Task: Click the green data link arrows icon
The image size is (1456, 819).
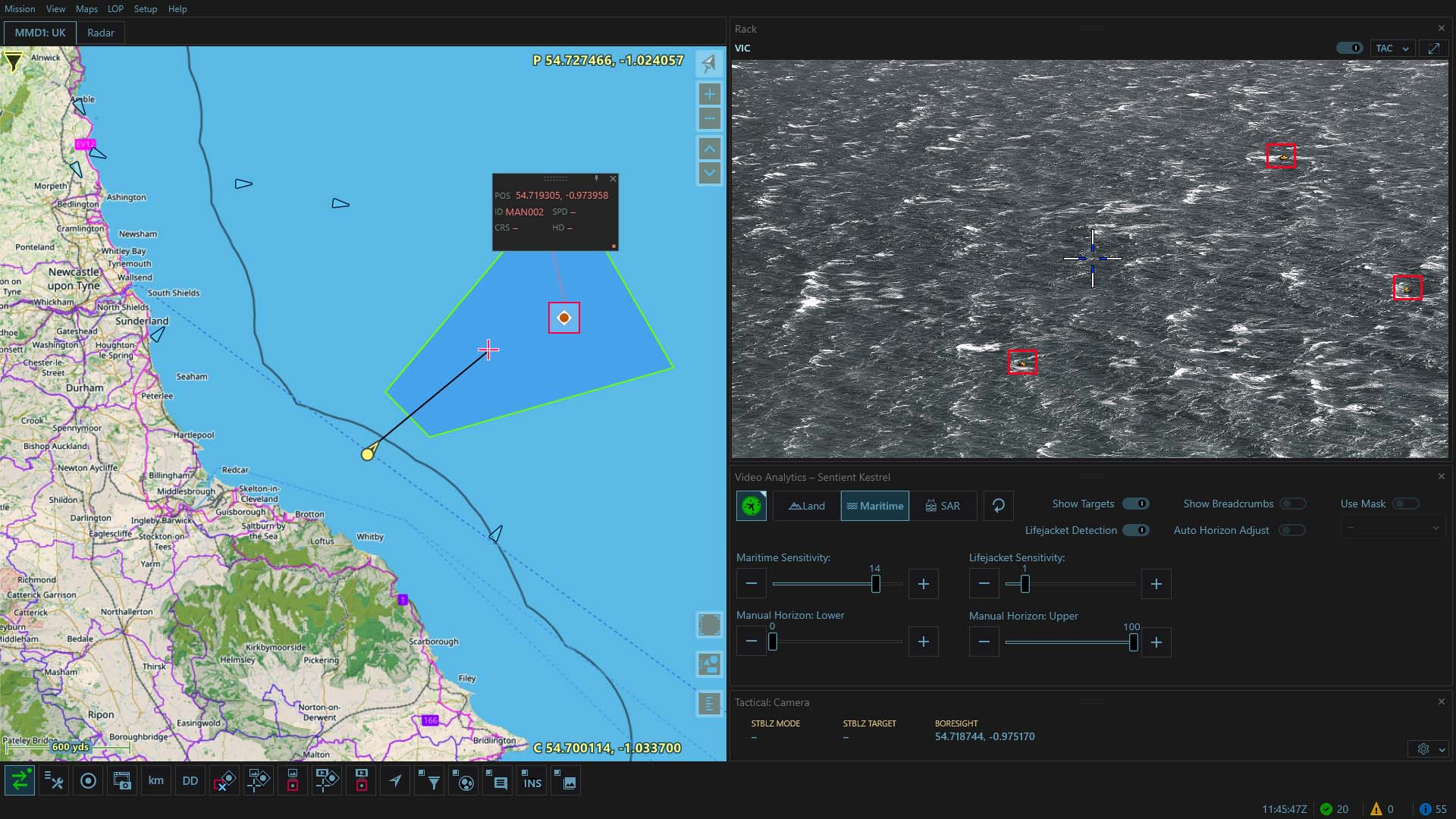Action: point(20,781)
